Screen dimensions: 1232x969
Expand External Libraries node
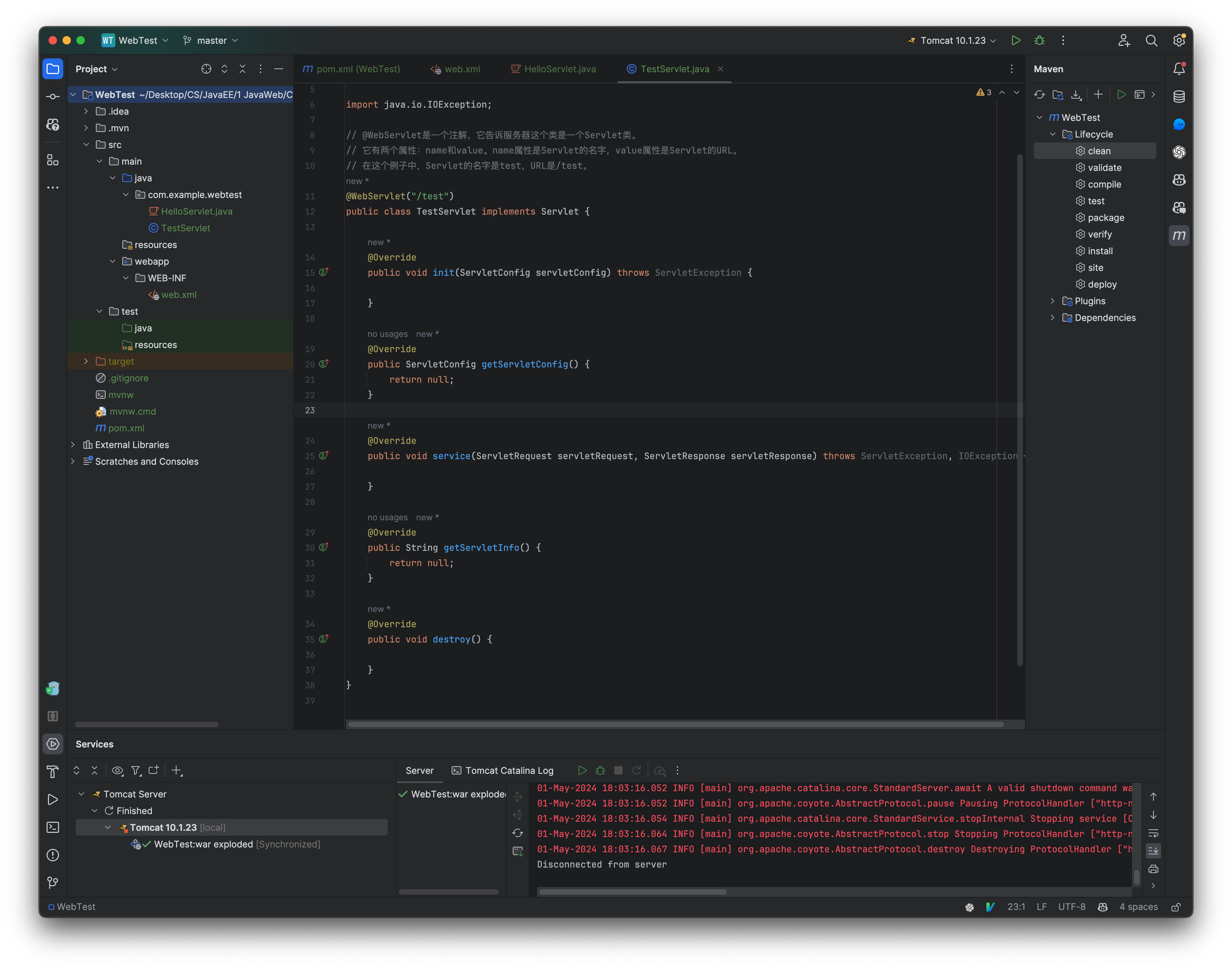[x=73, y=445]
